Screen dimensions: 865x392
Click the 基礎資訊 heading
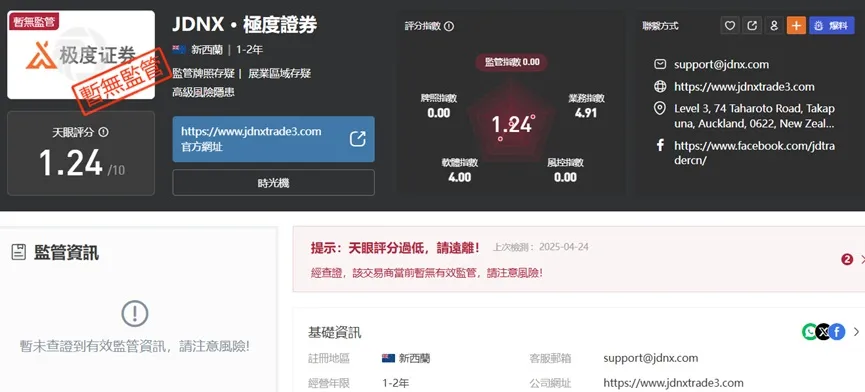(335, 332)
